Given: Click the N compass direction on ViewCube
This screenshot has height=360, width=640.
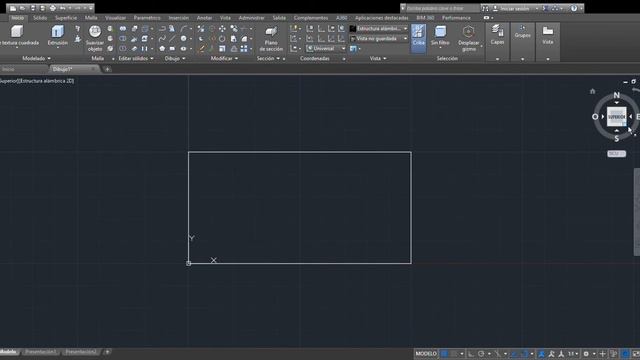Looking at the screenshot, I should (616, 95).
